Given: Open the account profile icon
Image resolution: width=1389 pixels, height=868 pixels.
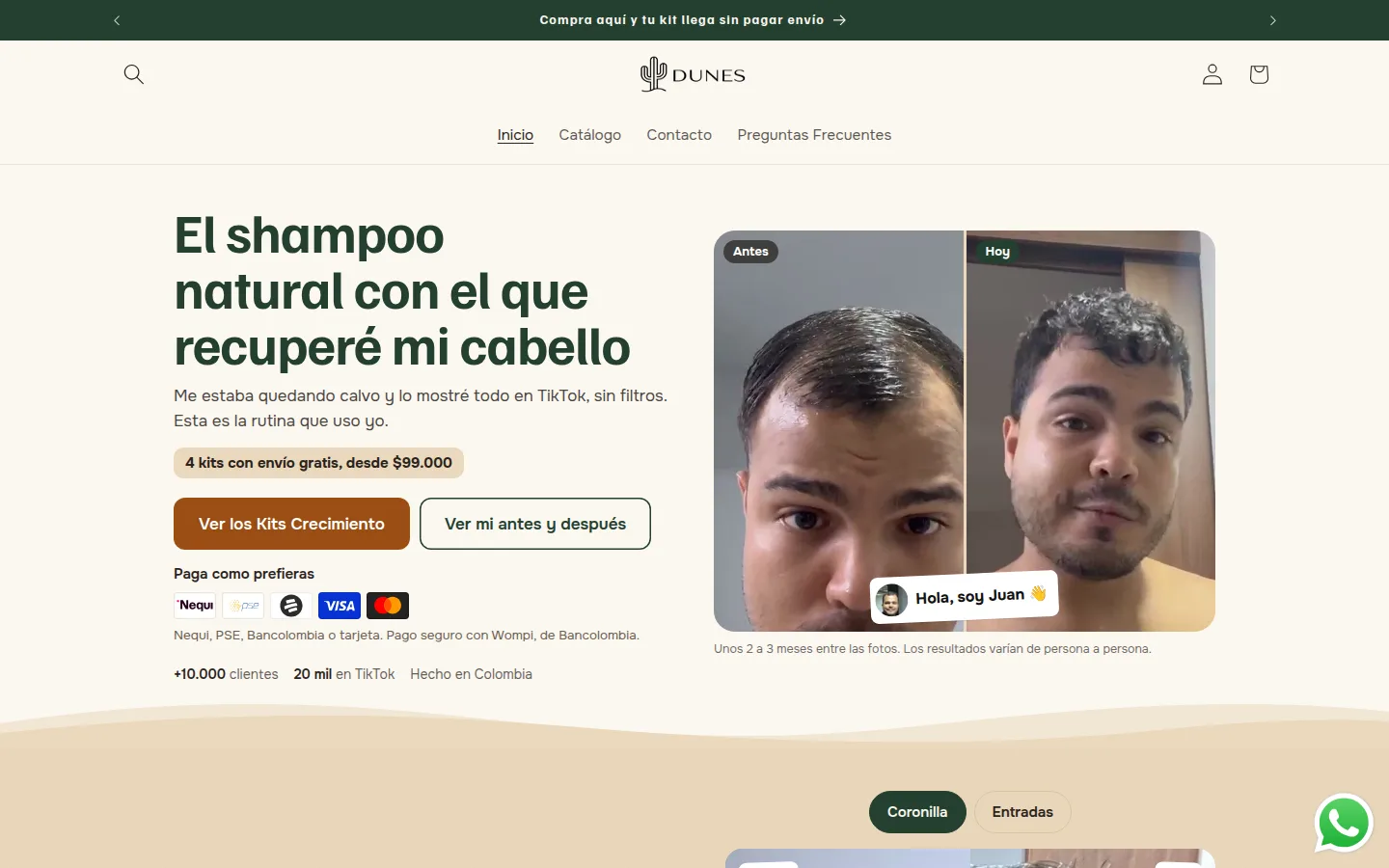Looking at the screenshot, I should (x=1212, y=74).
